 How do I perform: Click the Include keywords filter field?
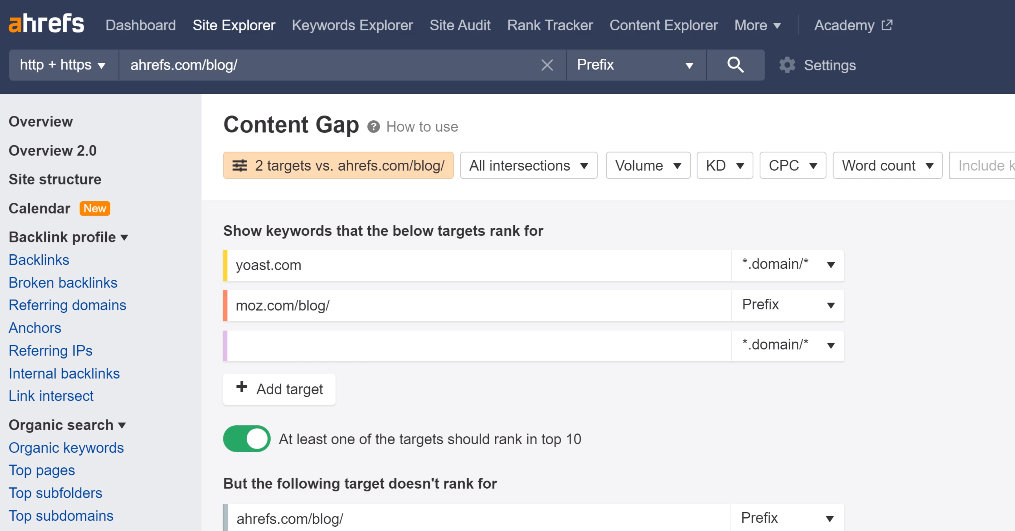(x=982, y=166)
